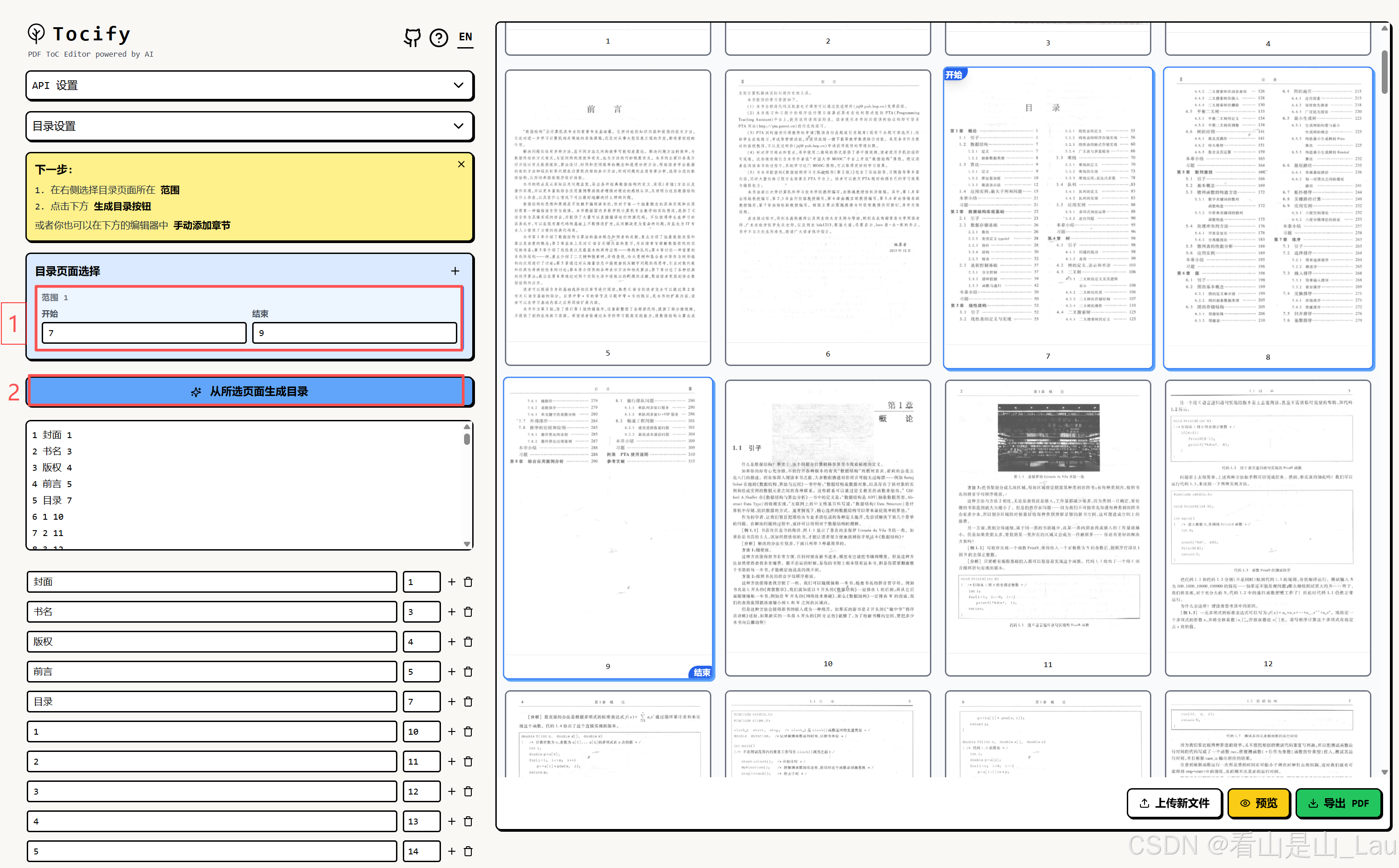Open the GitHub repository icon

click(x=411, y=38)
